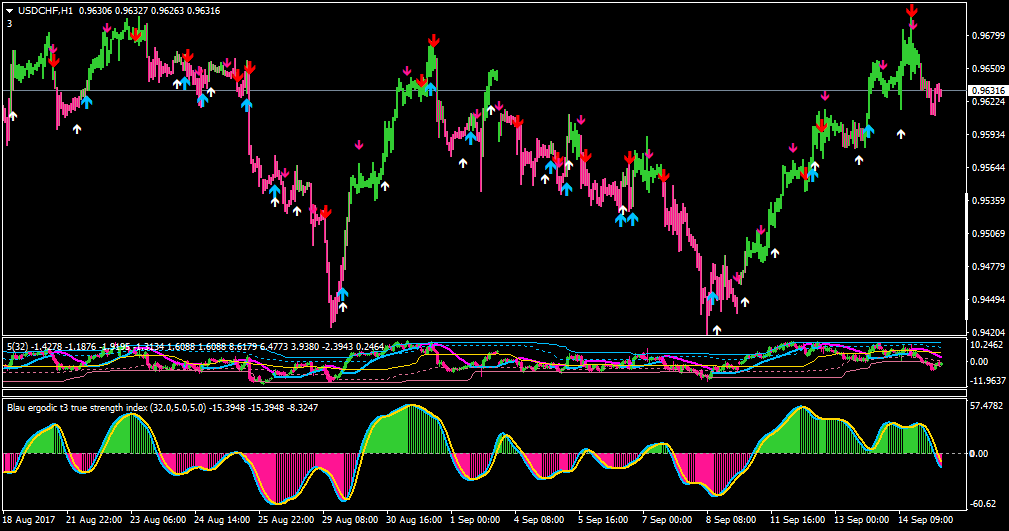1009x531 pixels.
Task: Select the USDCHF,H1 chart title text
Action: click(45, 10)
